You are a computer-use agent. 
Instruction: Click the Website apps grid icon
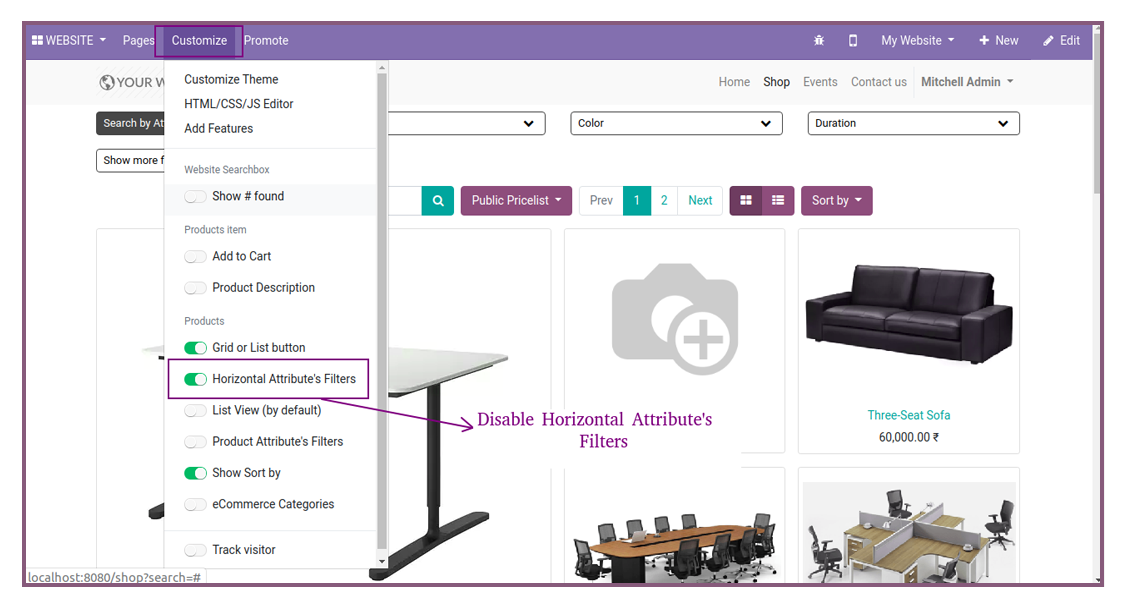(x=37, y=40)
